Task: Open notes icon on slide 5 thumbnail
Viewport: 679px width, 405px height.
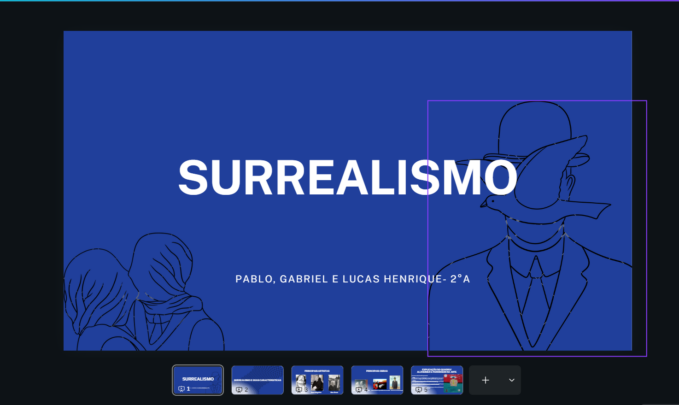Action: click(x=419, y=389)
